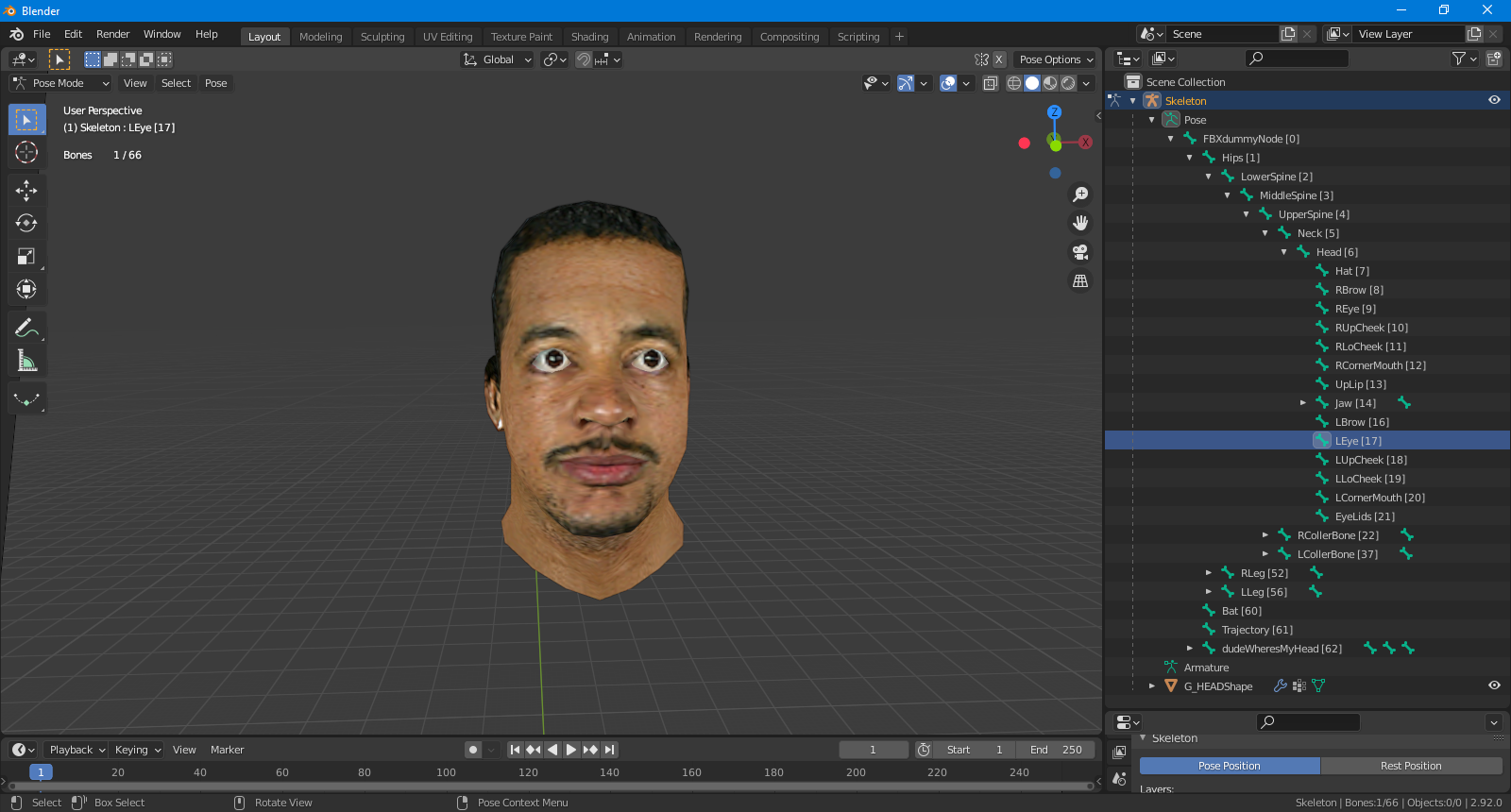1511x812 pixels.
Task: Expand the Jaw [14] bone
Action: (1303, 403)
